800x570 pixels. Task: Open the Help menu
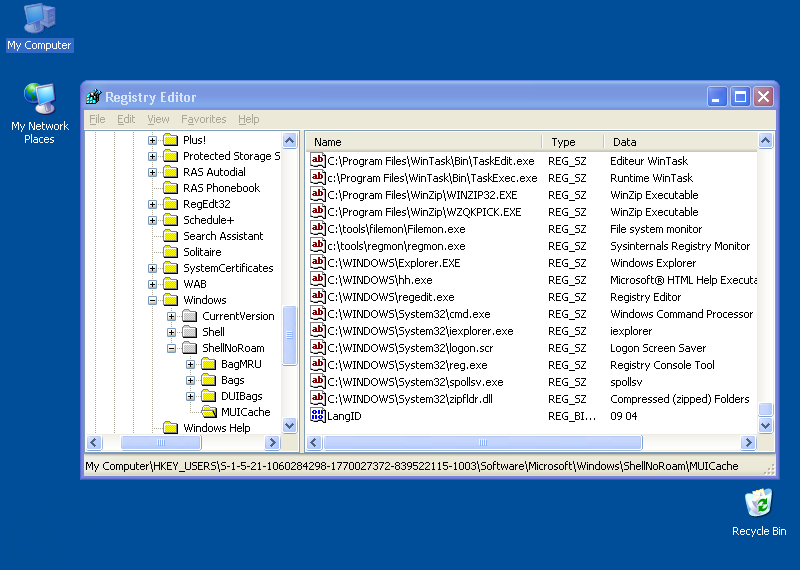pos(248,119)
